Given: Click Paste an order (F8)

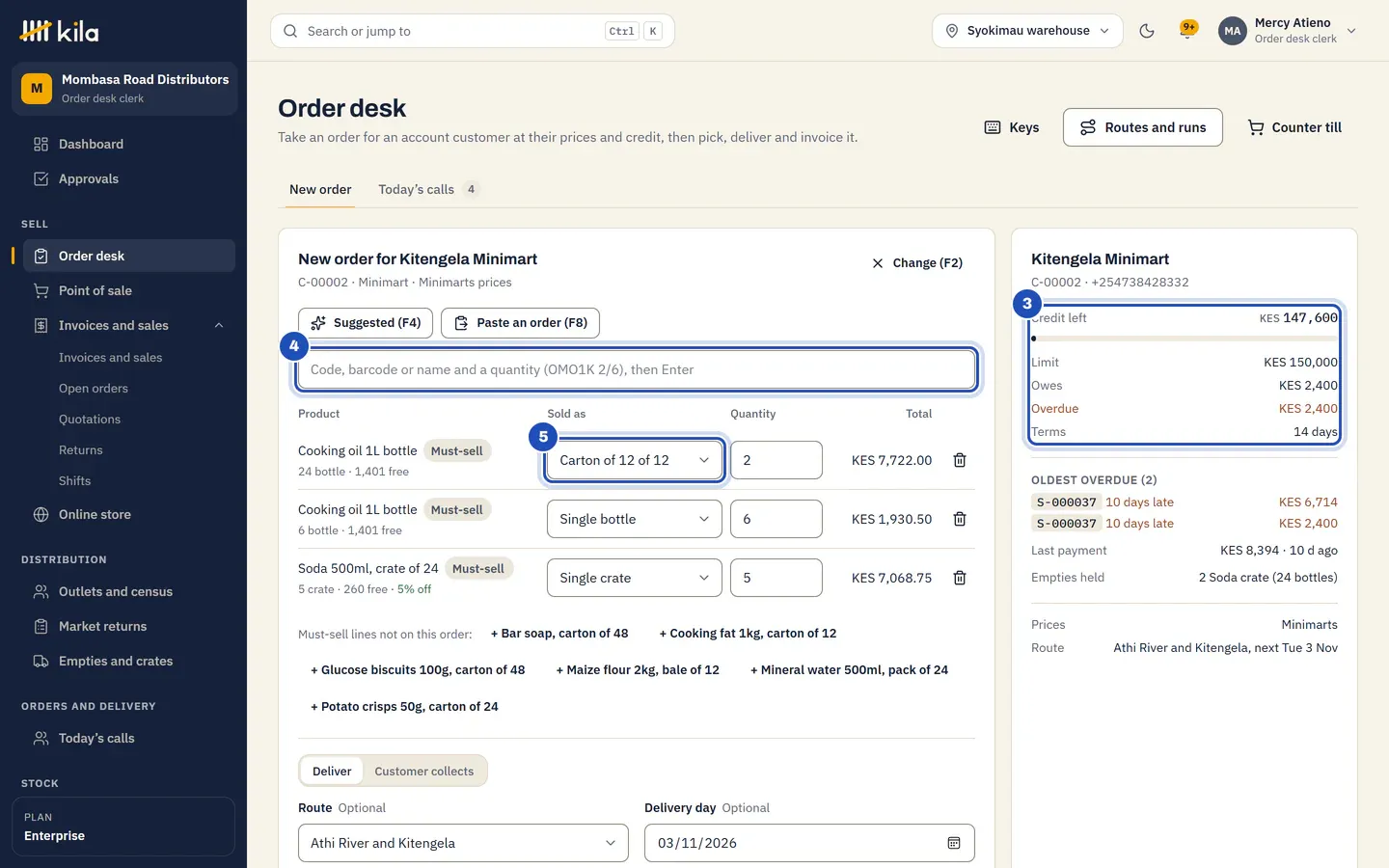Looking at the screenshot, I should coord(520,323).
